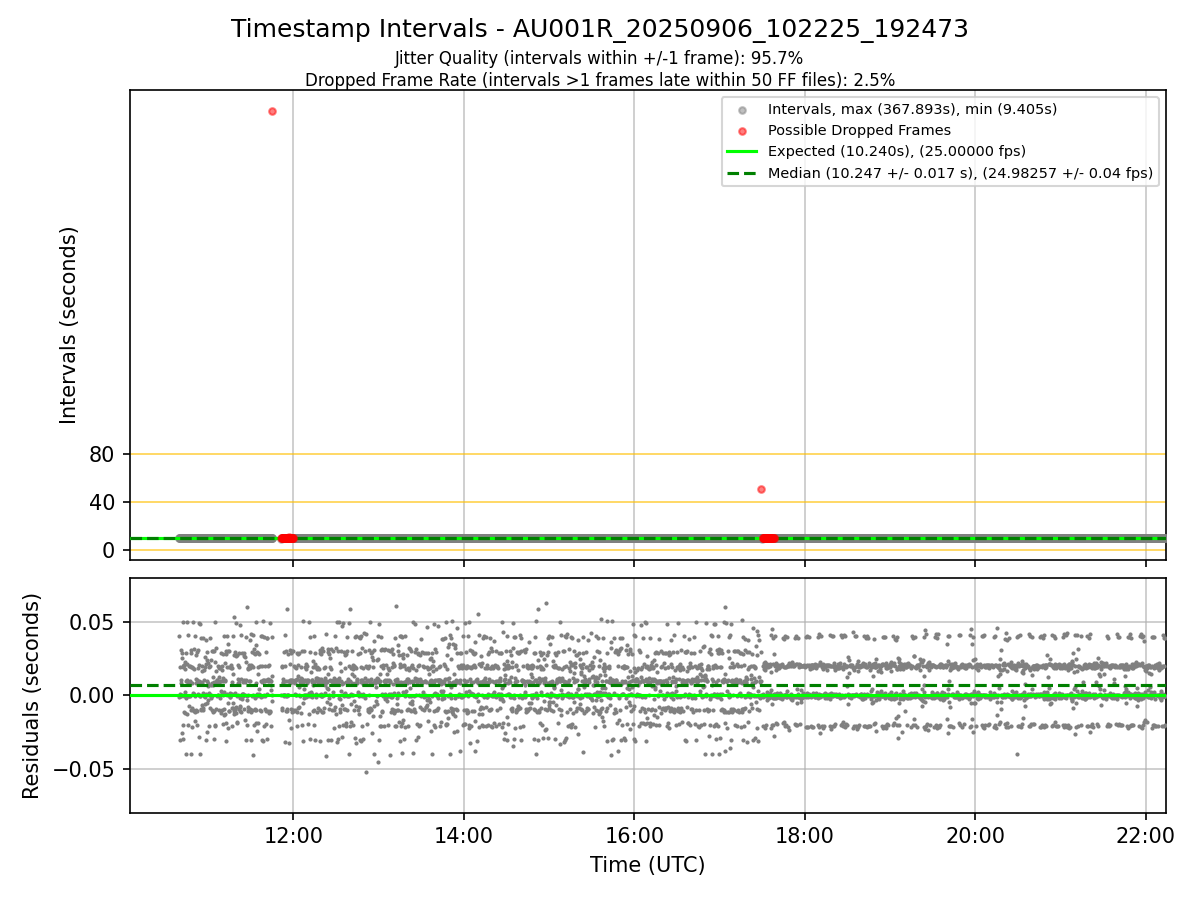Viewport: 1200px width, 900px height.
Task: Click the red dropped-frame cluster on the baseline near 17:30
Action: (x=768, y=538)
